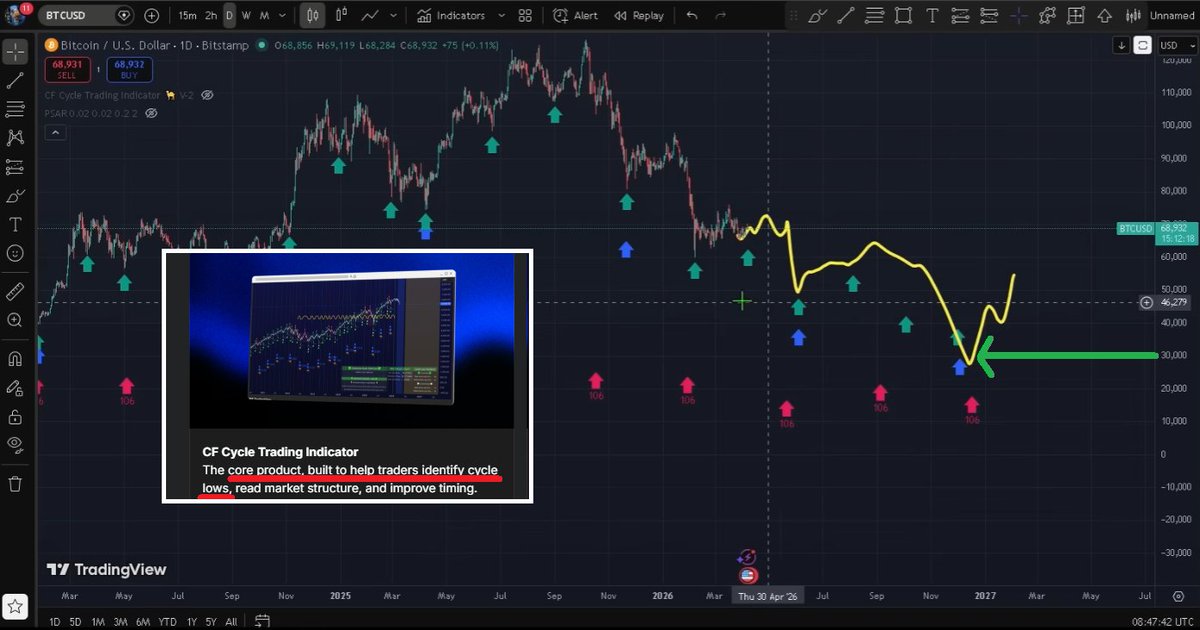Show the hidden CF Cycle Trading Indicator
This screenshot has height=630, width=1200.
pyautogui.click(x=207, y=95)
